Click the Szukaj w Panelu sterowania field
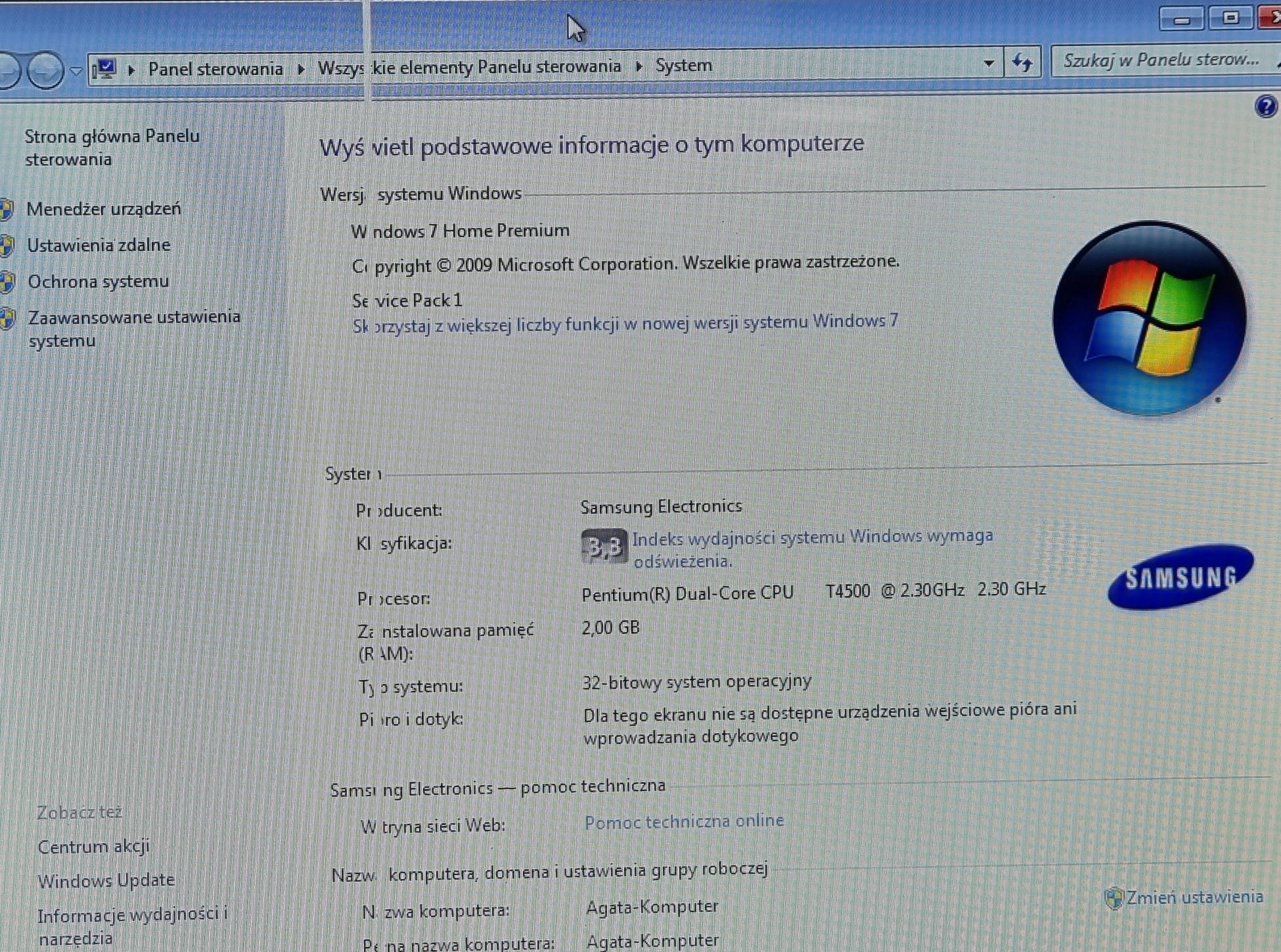Screen dimensions: 1281x952 (1161, 60)
